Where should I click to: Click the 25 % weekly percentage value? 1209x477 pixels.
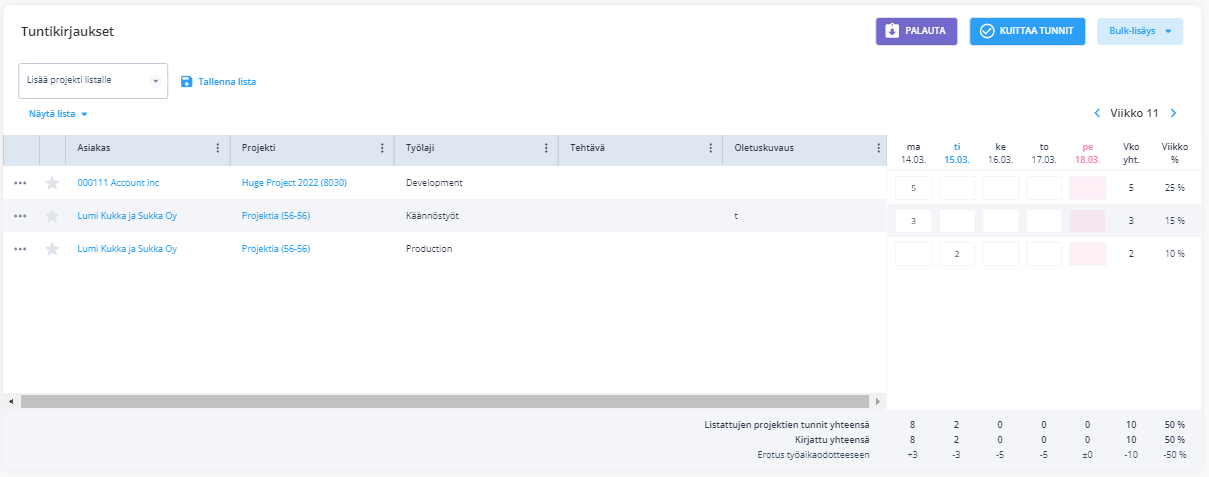(x=1175, y=188)
